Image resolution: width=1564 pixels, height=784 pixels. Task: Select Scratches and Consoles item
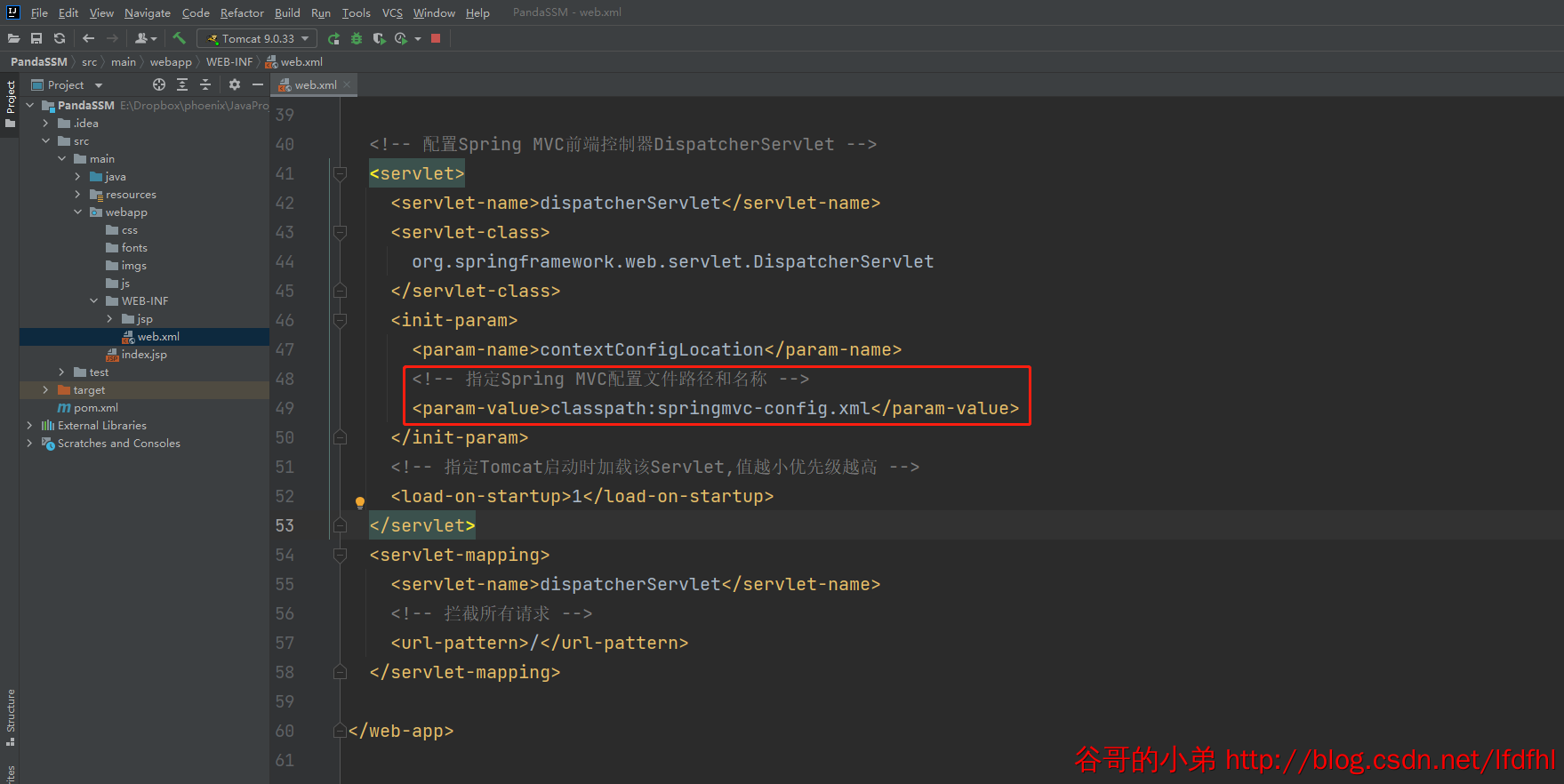[111, 444]
